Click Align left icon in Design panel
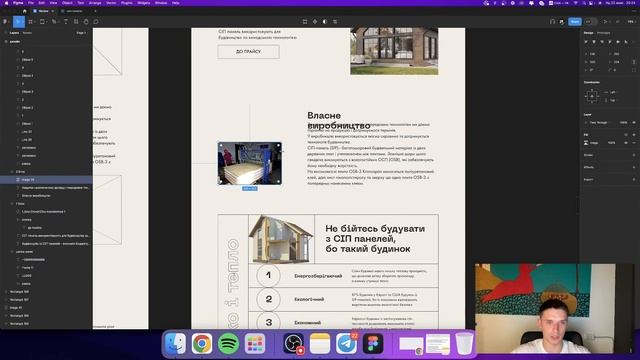640x360 pixels. click(x=586, y=42)
